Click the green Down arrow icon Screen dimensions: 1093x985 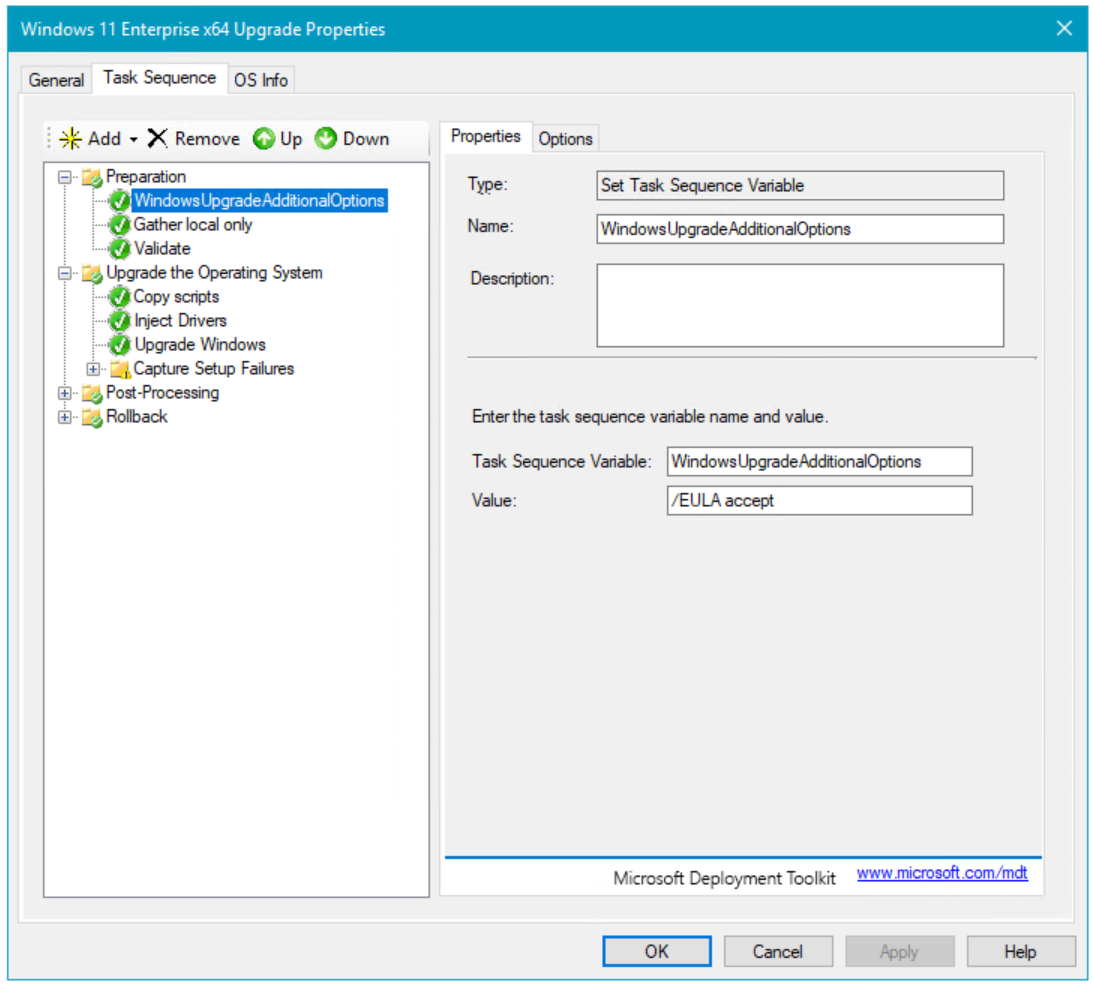pos(326,139)
